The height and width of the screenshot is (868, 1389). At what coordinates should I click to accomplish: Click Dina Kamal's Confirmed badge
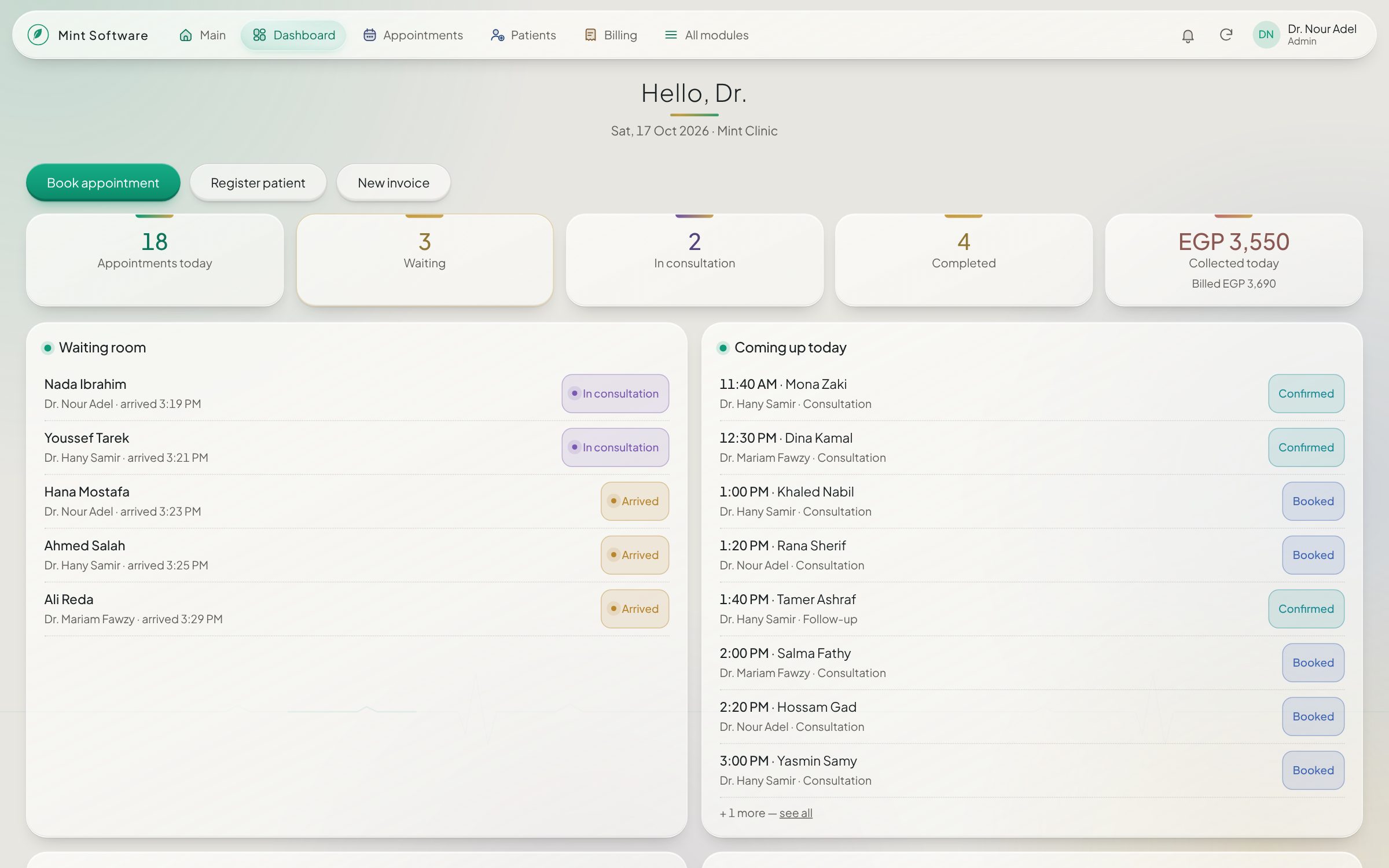1306,447
